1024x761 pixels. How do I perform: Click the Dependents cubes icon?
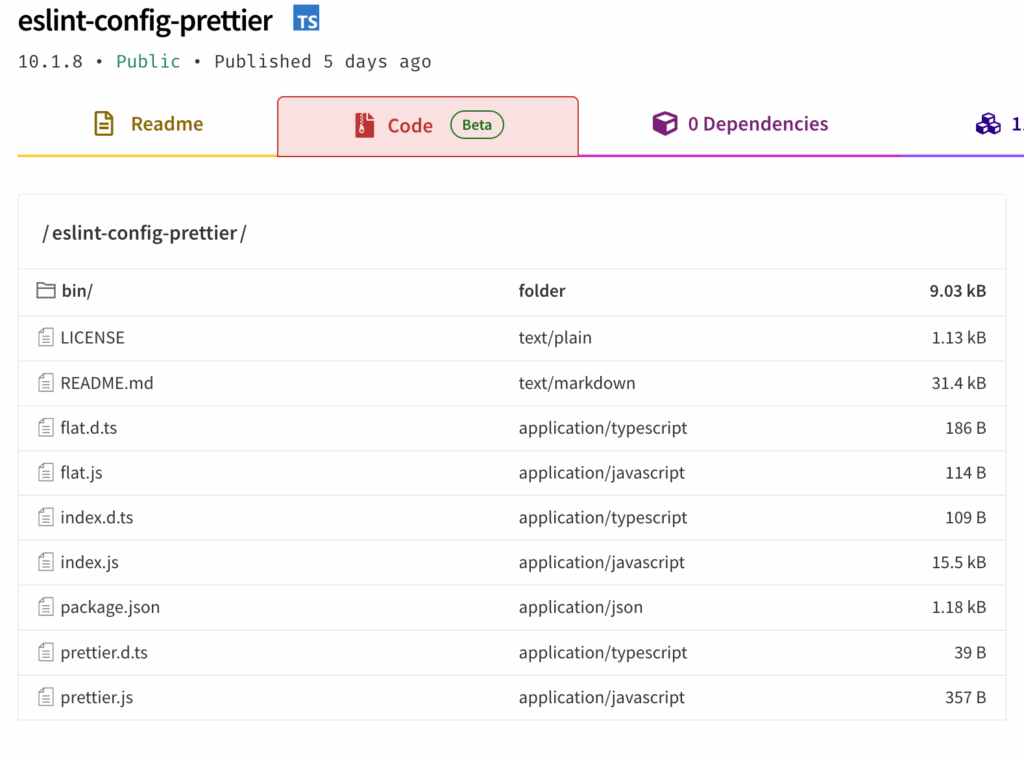click(x=988, y=124)
